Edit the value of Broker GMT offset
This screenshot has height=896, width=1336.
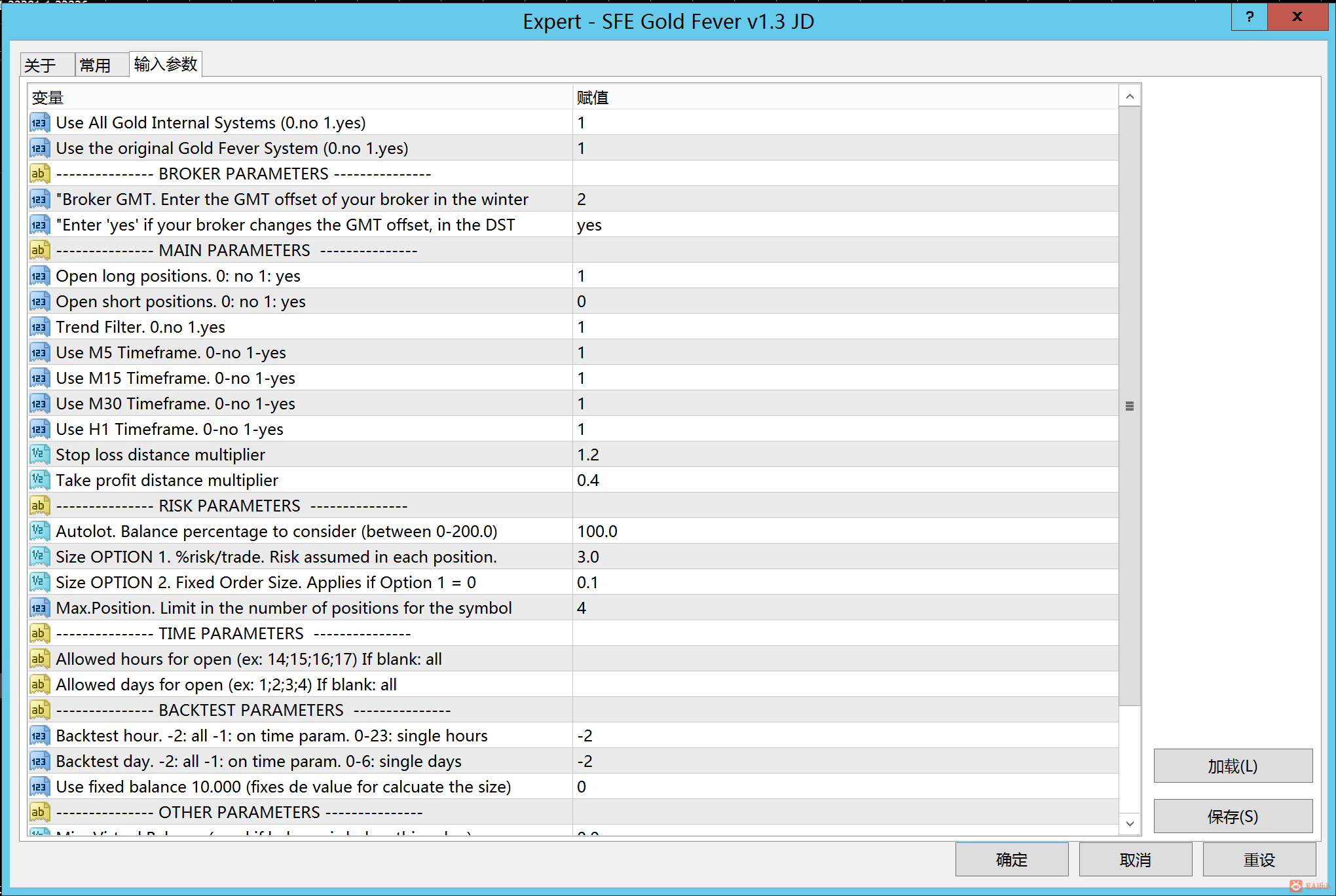click(x=845, y=199)
